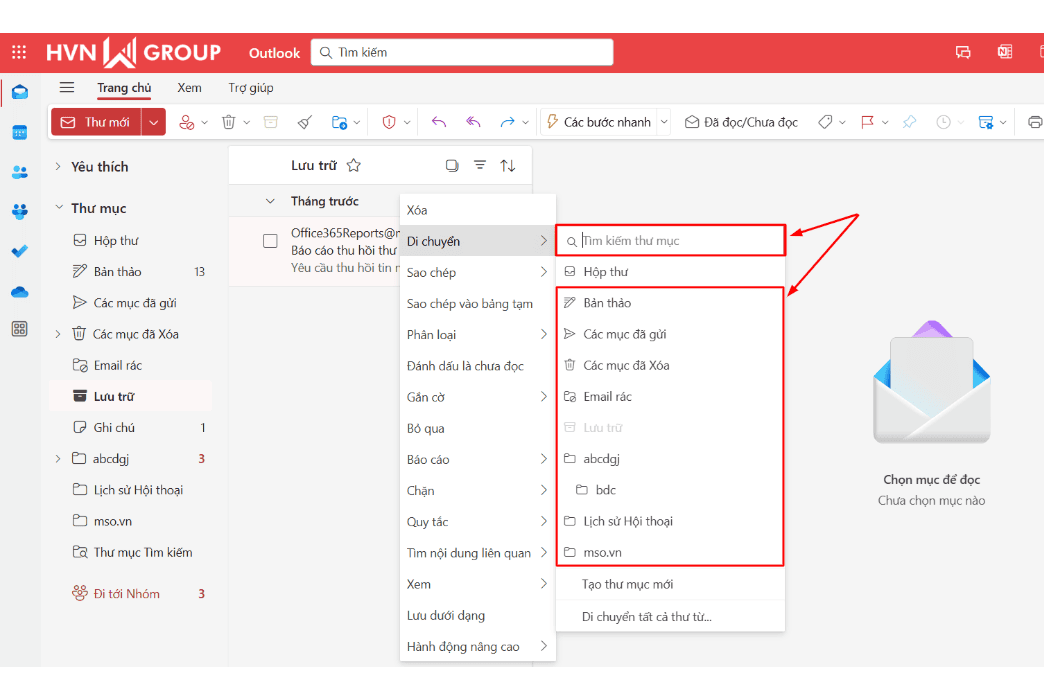The height and width of the screenshot is (681, 1044).
Task: Open People contacts in the left rail
Action: [20, 172]
